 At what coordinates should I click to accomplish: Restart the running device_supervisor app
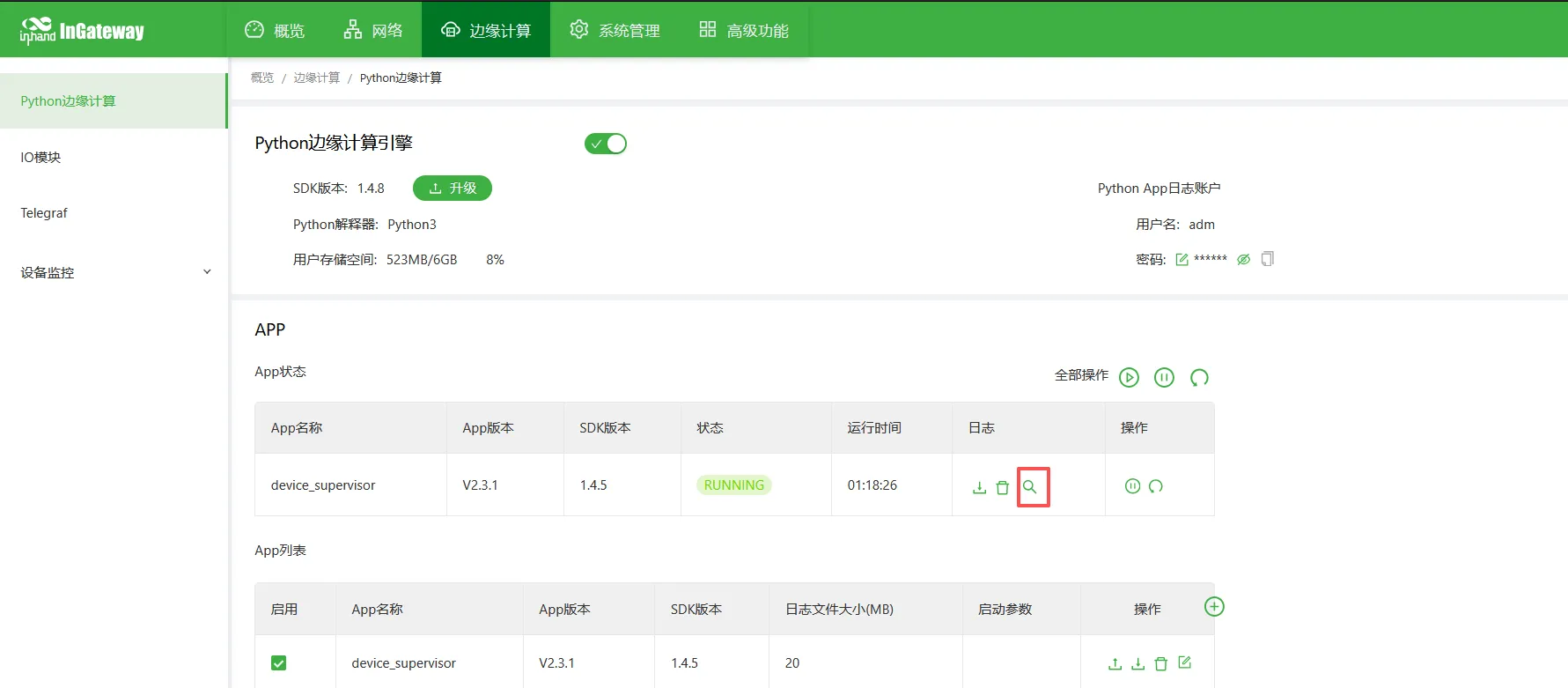point(1156,485)
